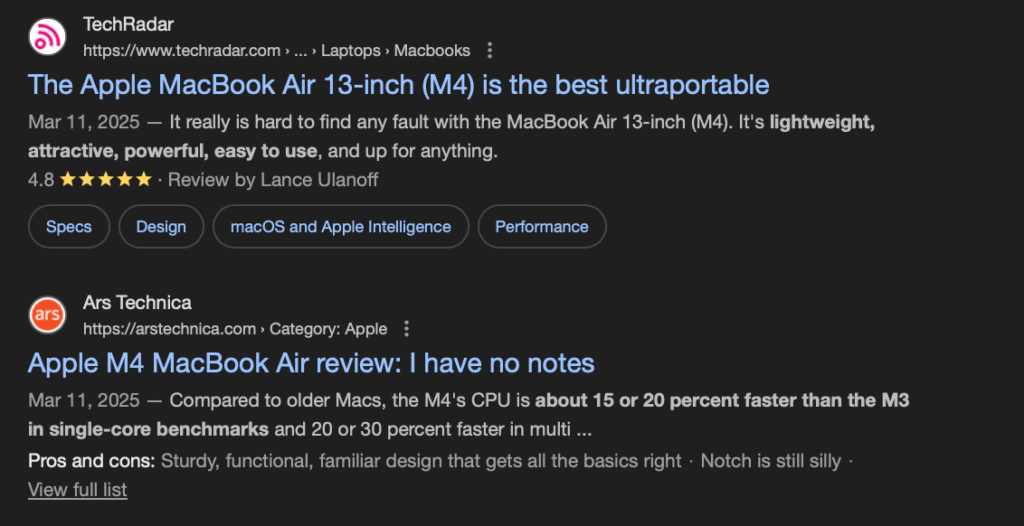This screenshot has height=526, width=1024.
Task: Open the TechRadar MacBook Air 13-inch review title
Action: 398,84
